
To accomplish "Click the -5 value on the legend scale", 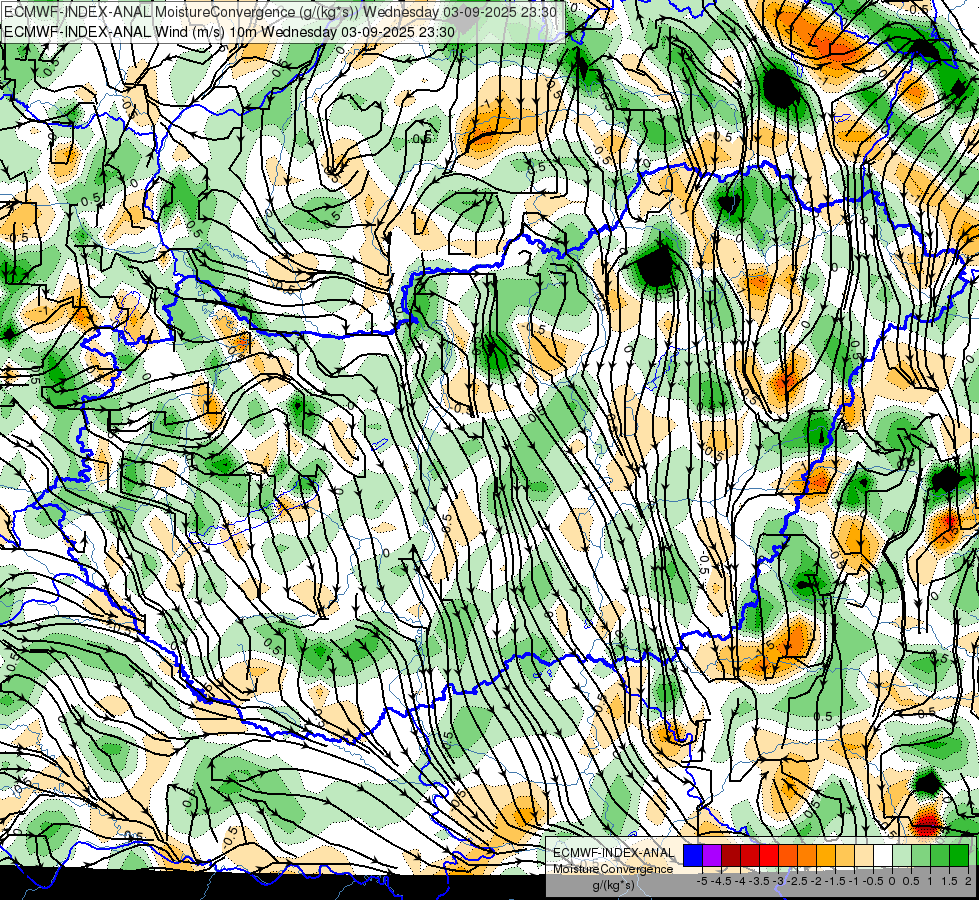I will click(702, 881).
